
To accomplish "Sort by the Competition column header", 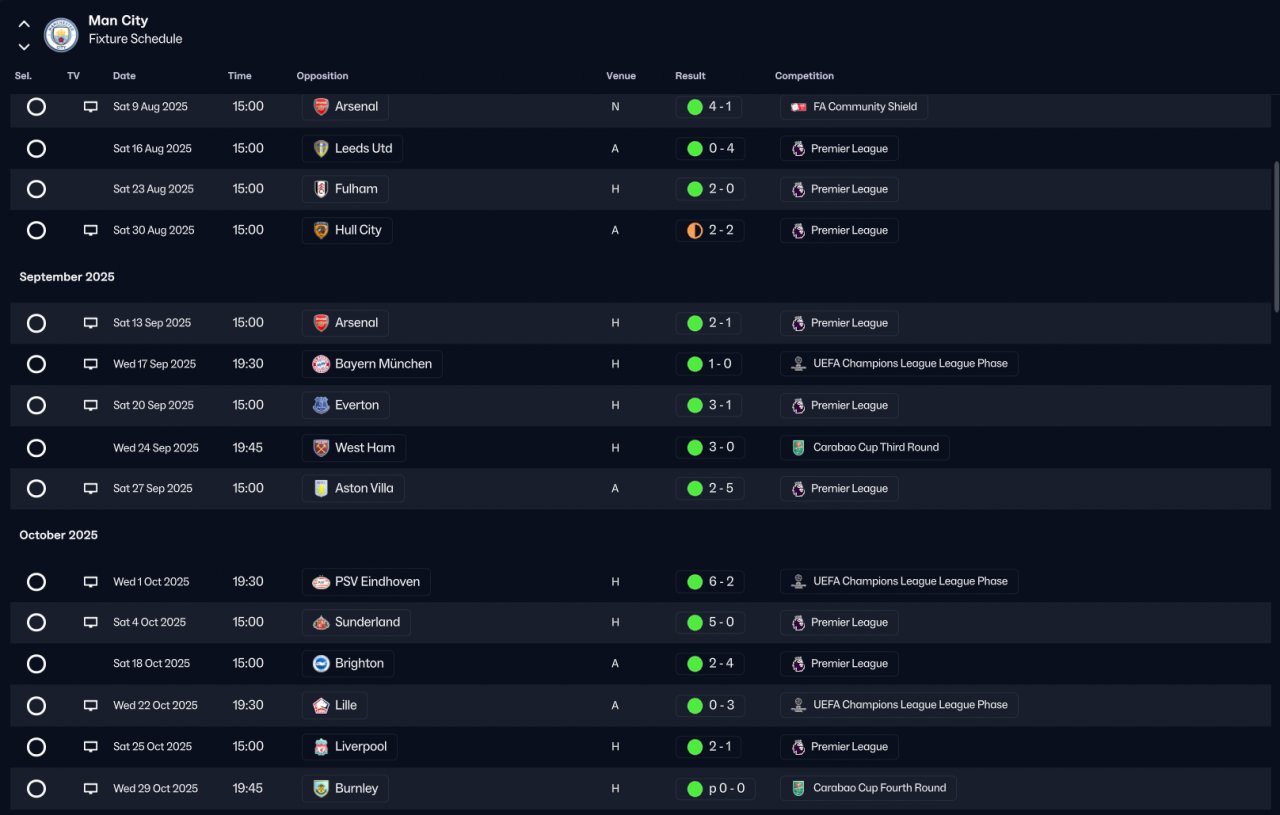I will [804, 76].
